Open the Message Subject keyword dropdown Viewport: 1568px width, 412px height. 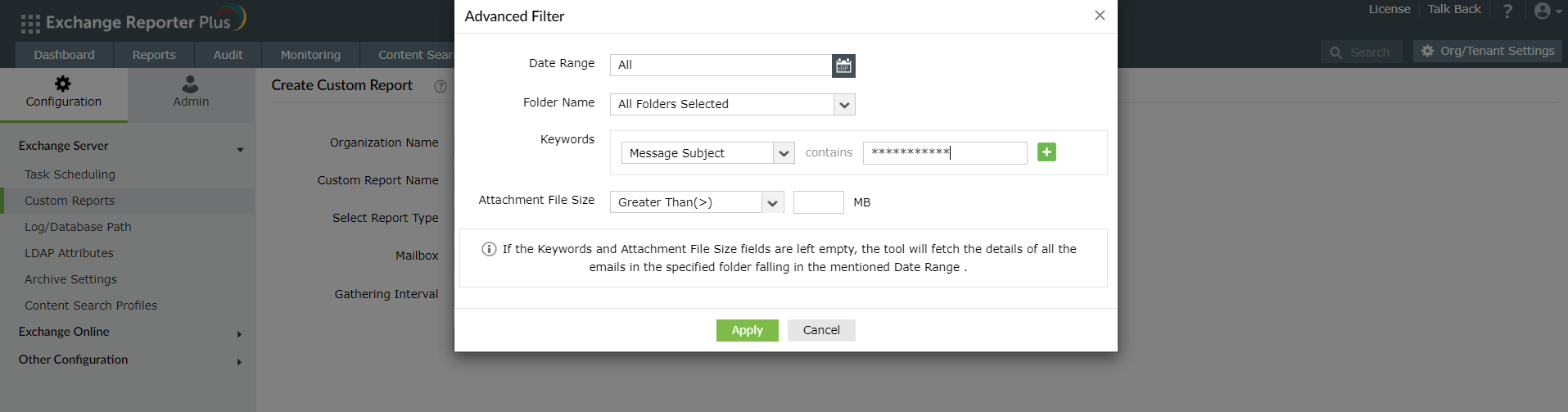pyautogui.click(x=784, y=153)
